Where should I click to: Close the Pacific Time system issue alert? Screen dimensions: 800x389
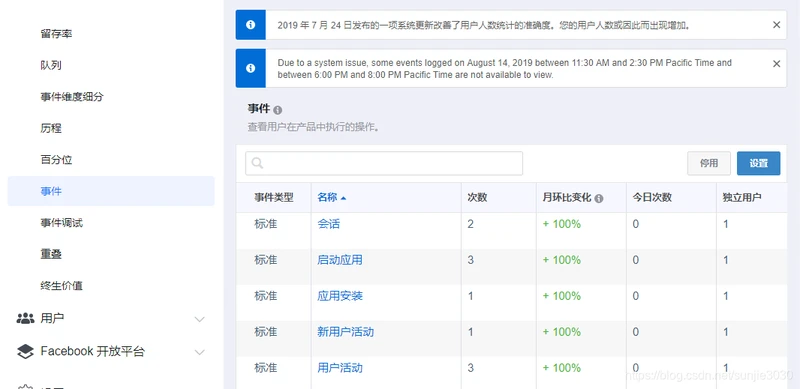pos(777,64)
